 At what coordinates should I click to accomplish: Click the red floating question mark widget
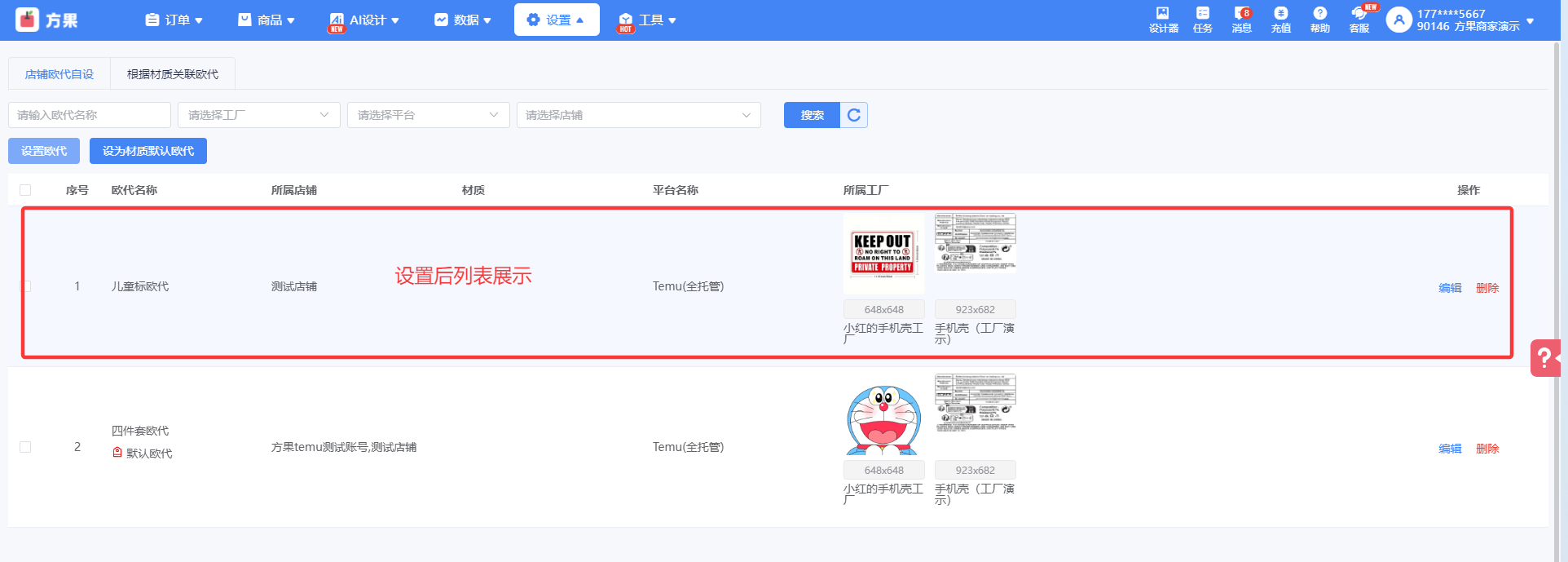(1544, 357)
